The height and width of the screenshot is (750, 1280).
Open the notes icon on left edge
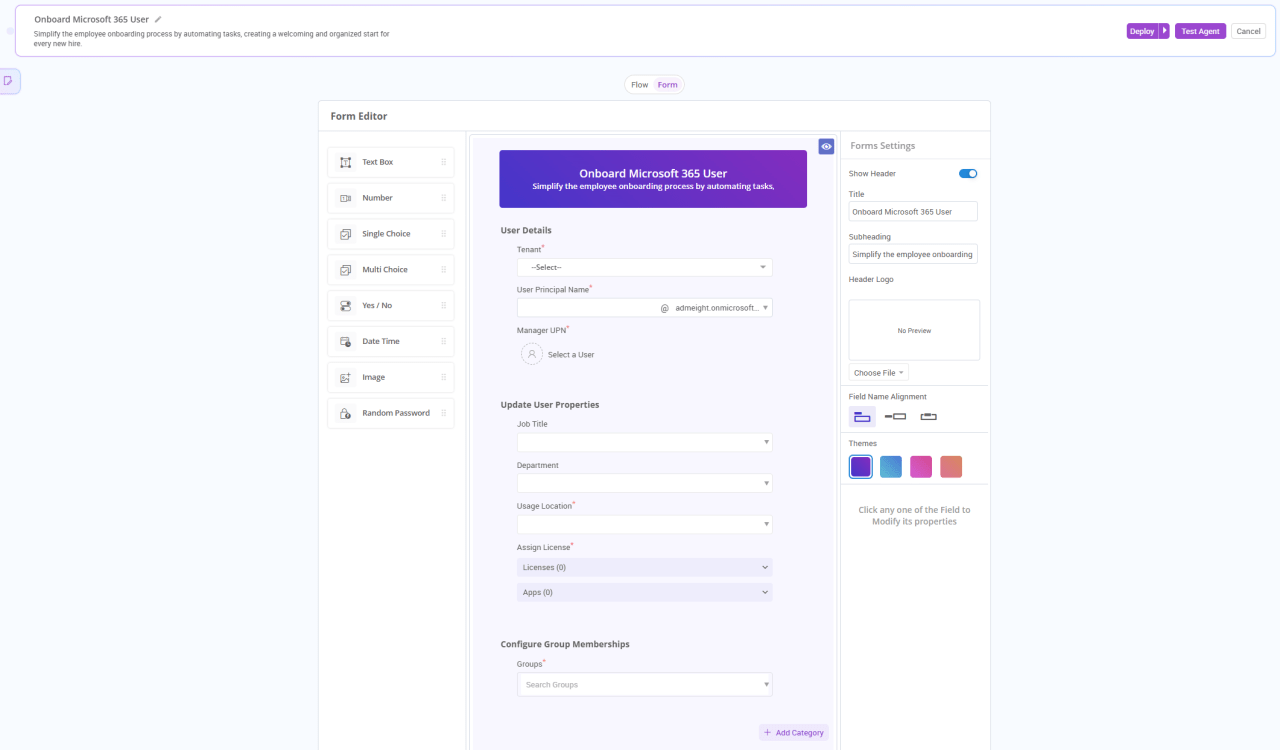[8, 81]
